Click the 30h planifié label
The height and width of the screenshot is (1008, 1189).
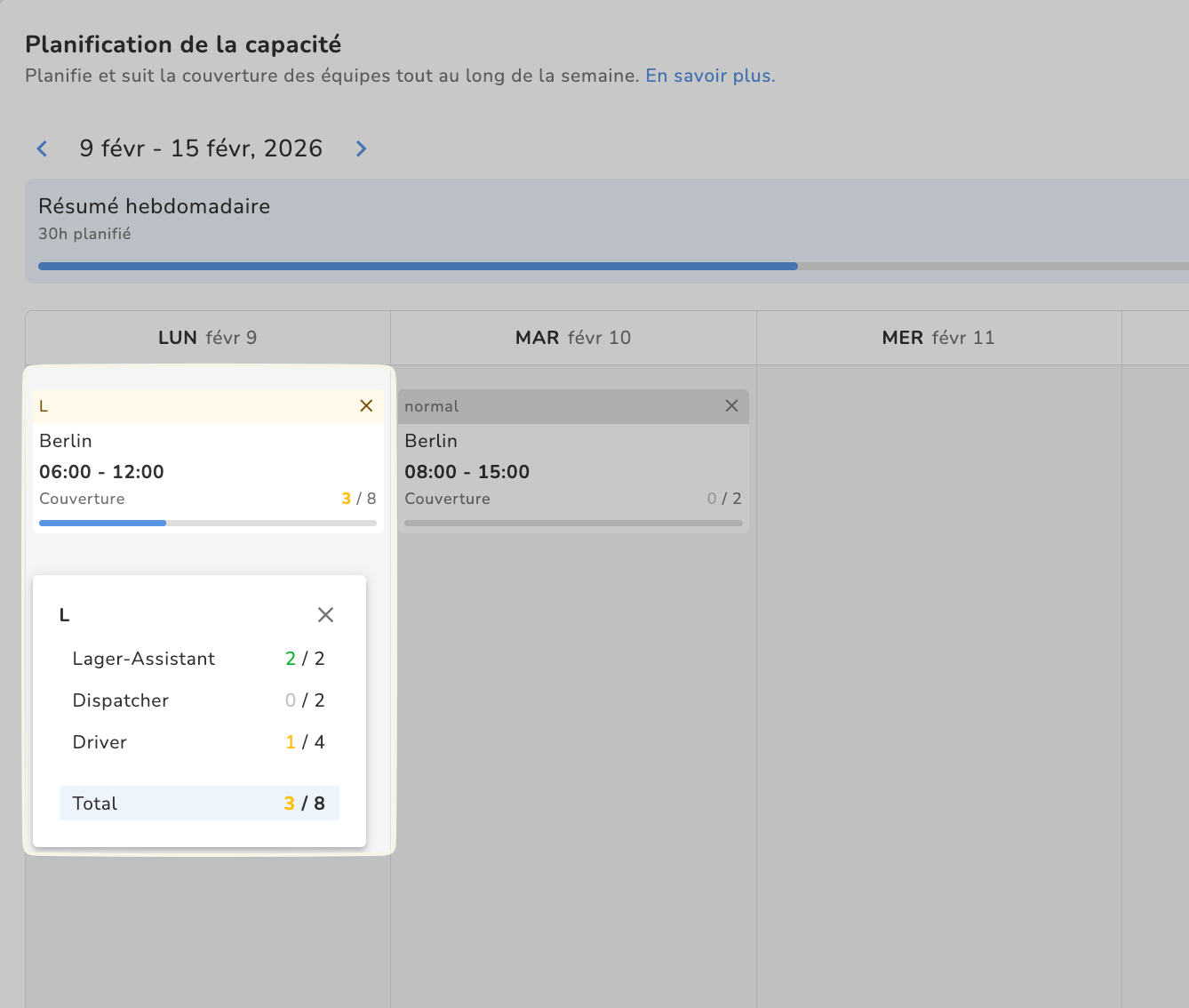[x=84, y=234]
